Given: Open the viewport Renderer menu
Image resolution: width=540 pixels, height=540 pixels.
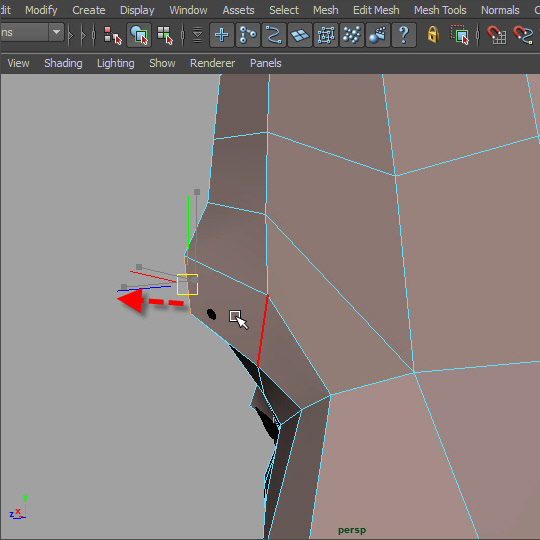Looking at the screenshot, I should coord(212,63).
